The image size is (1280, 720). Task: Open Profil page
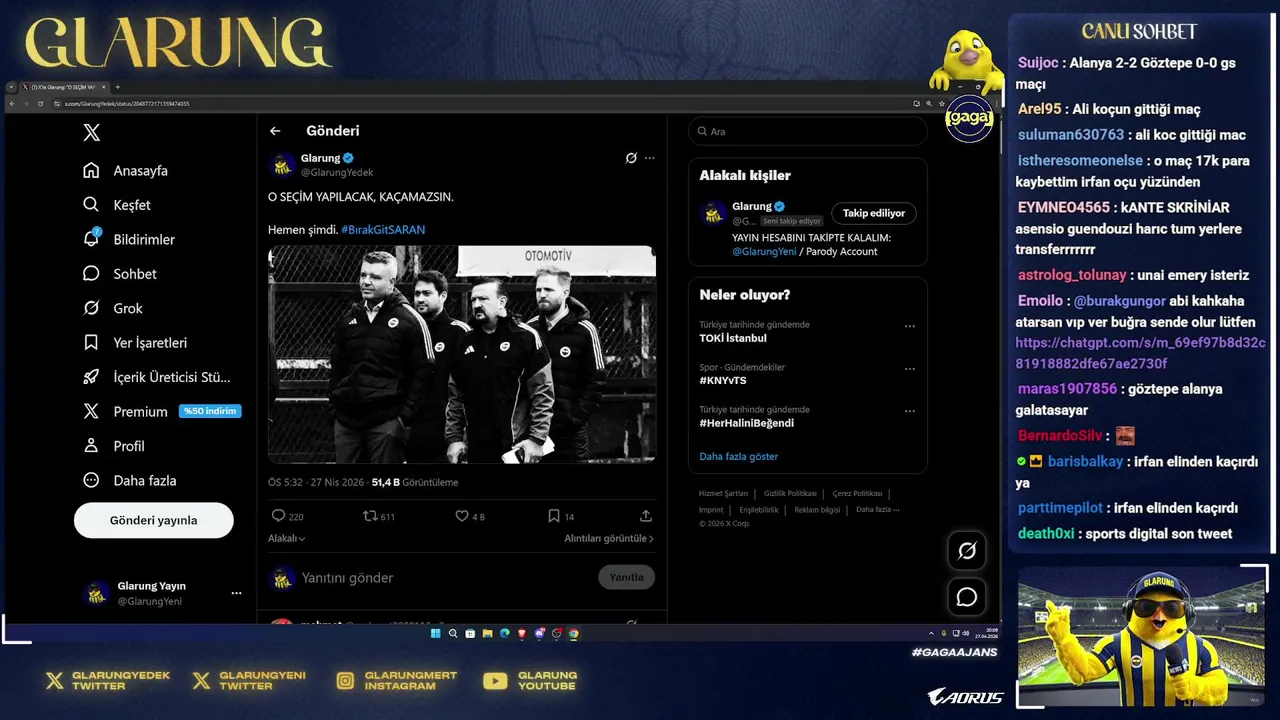114,446
